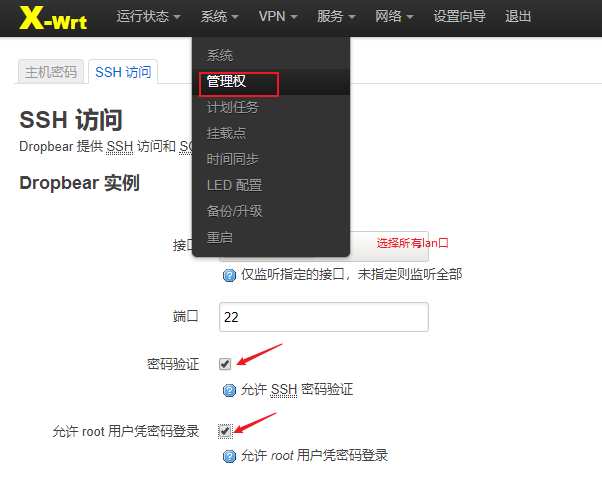Image resolution: width=602 pixels, height=480 pixels.
Task: Switch to the 主机密码 tab
Action: tap(51, 72)
